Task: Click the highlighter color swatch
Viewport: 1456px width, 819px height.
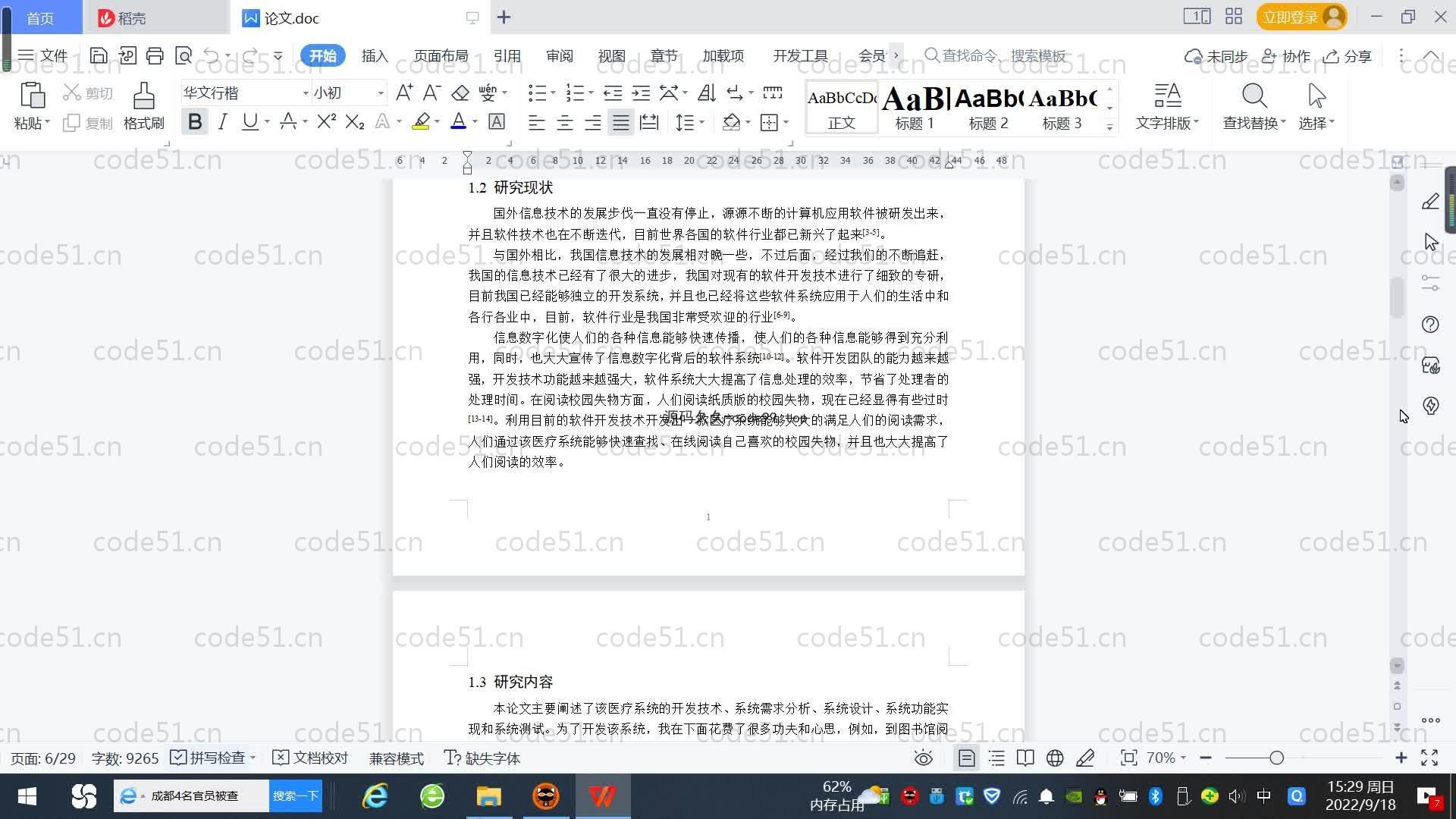Action: (x=420, y=121)
